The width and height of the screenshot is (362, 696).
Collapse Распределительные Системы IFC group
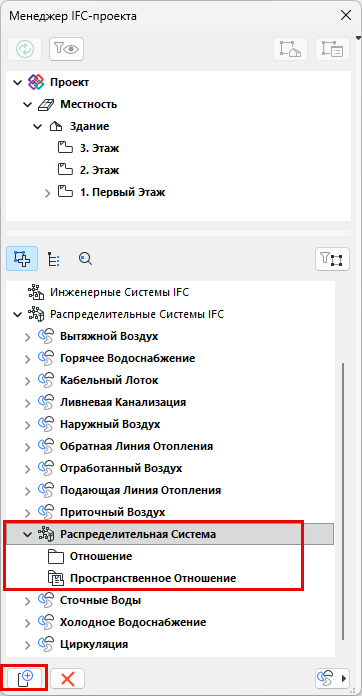point(18,315)
